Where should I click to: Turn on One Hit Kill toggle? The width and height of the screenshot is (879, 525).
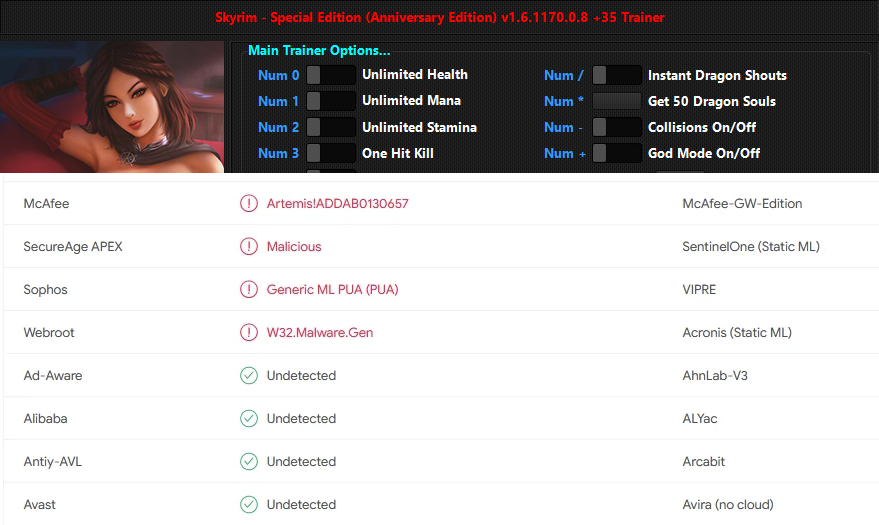click(331, 153)
